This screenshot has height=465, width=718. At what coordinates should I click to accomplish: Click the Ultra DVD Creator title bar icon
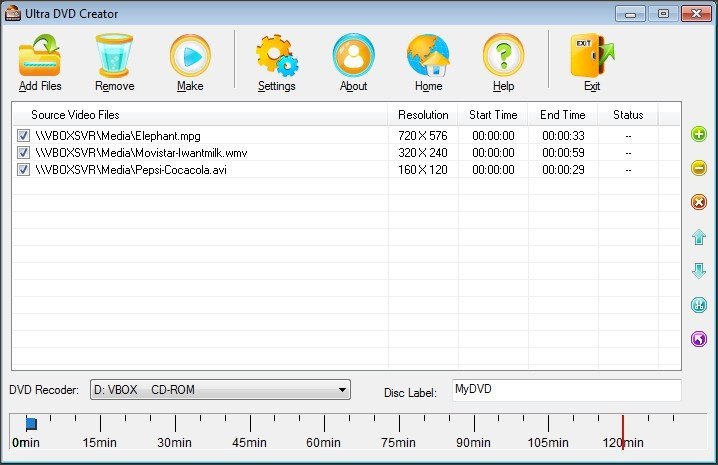pos(13,13)
